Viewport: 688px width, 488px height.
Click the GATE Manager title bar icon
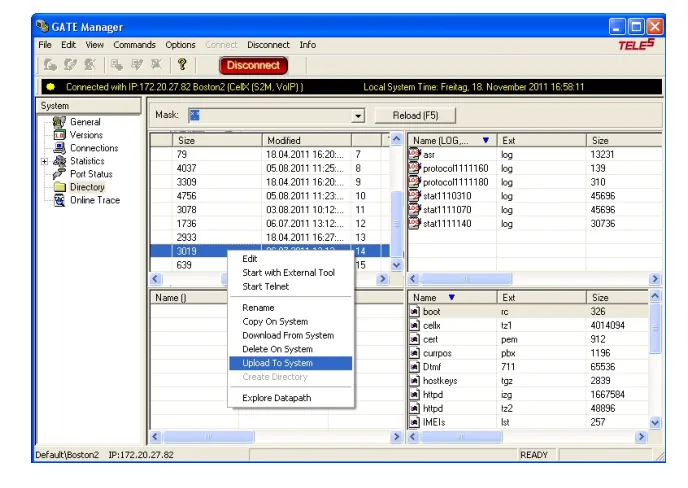tap(42, 26)
